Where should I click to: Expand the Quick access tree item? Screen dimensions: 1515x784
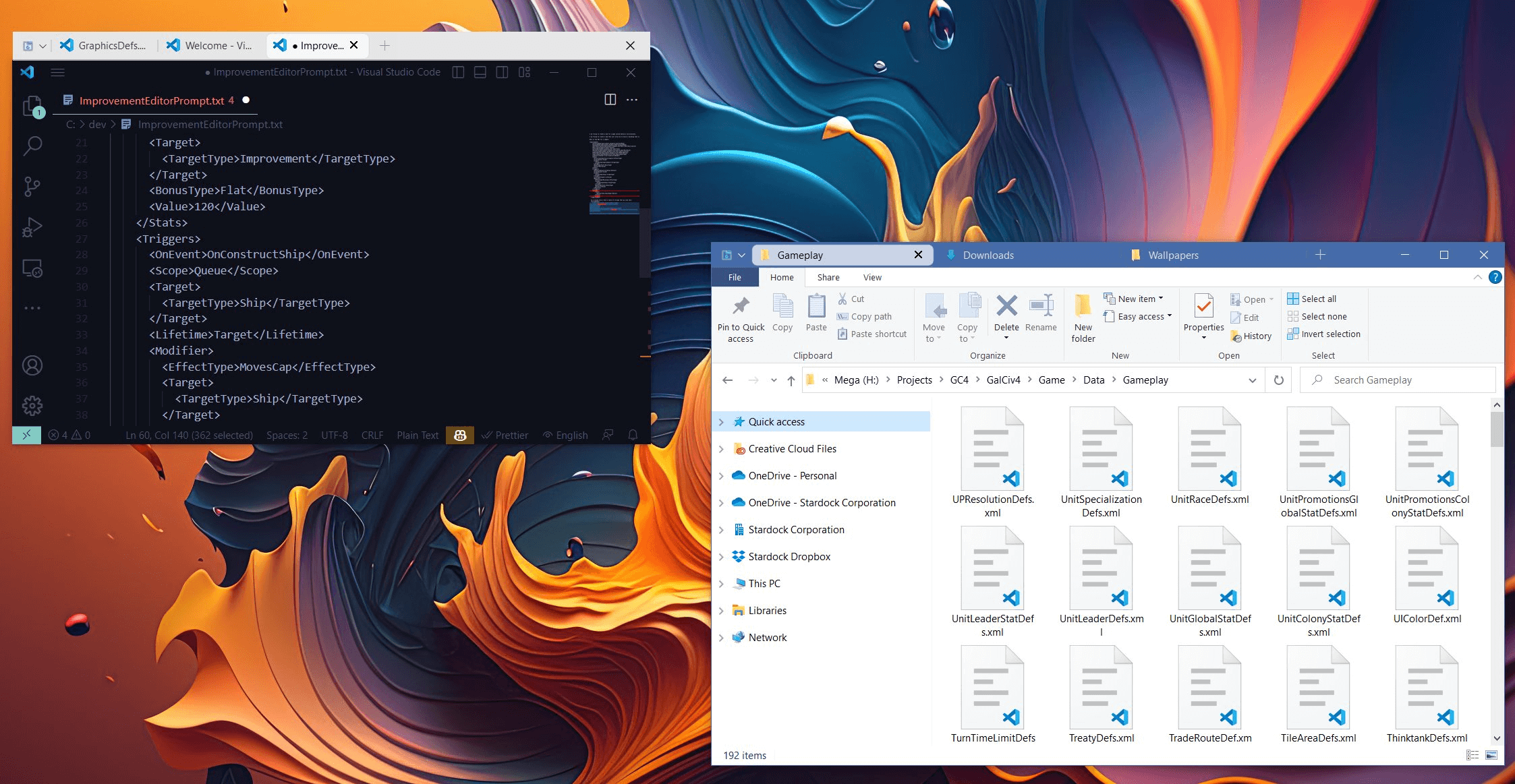click(x=721, y=421)
